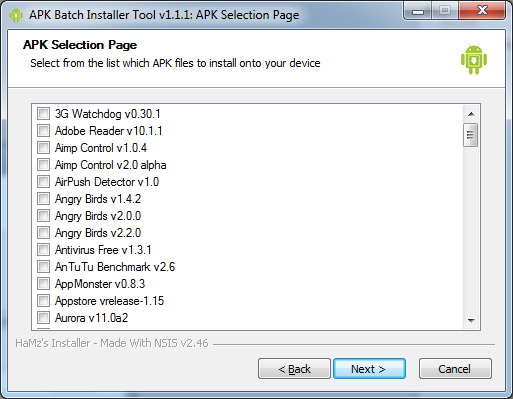The width and height of the screenshot is (513, 399).
Task: Click the Android icon in the title bar
Action: (16, 15)
